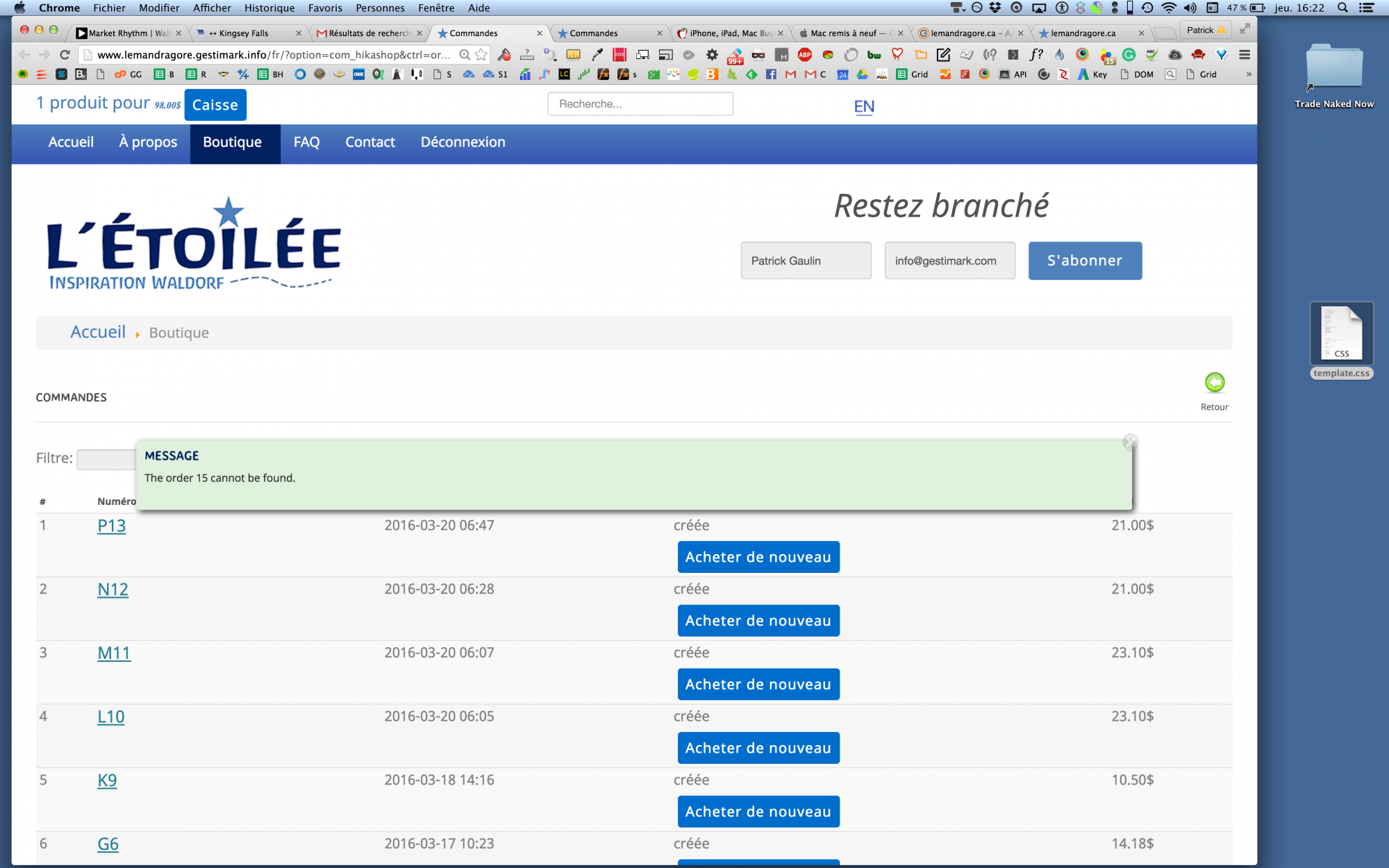Expand the bookmarks bar overflow chevron

pyautogui.click(x=1249, y=74)
